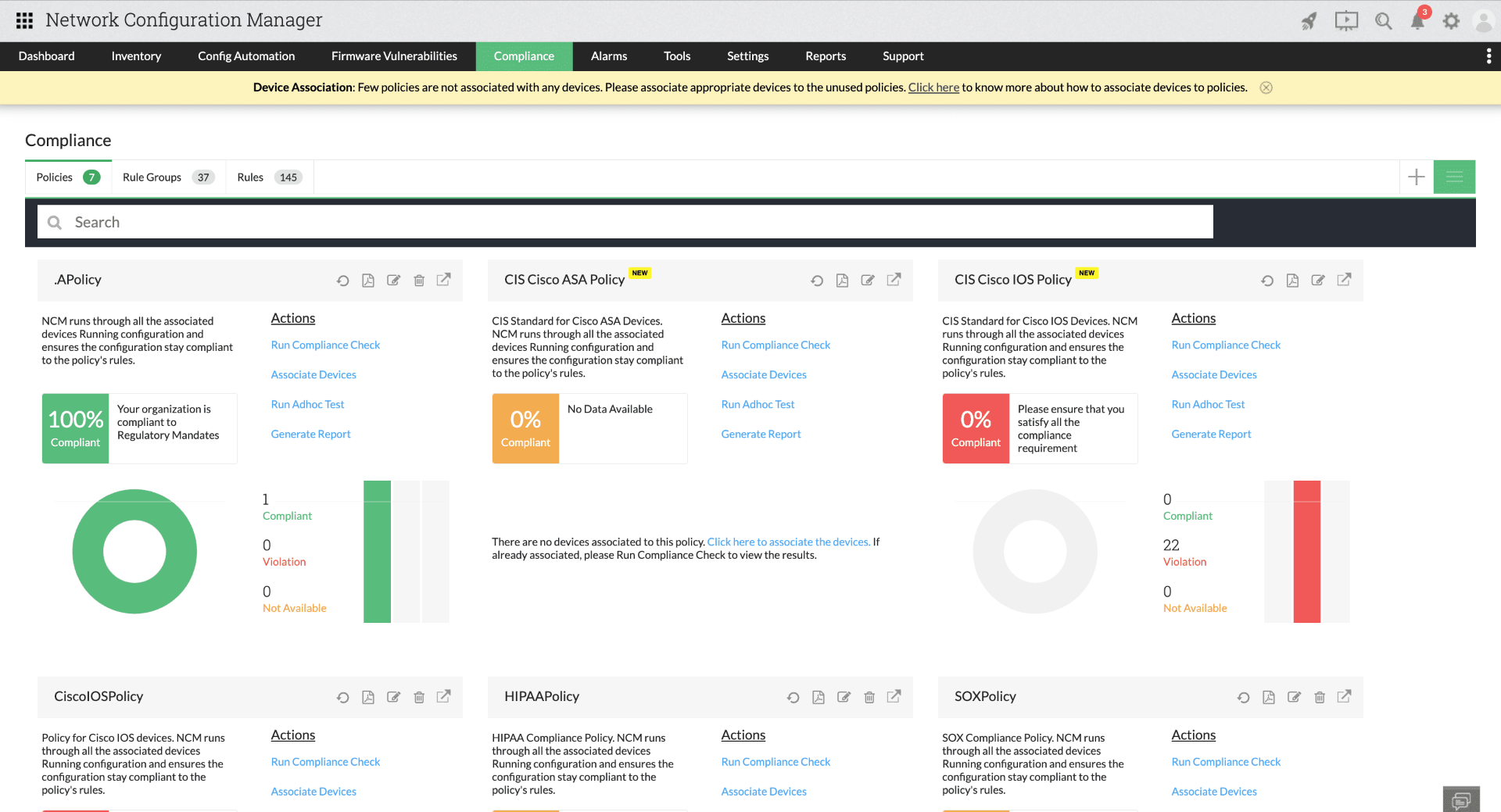Open Config Automation menu

(246, 56)
